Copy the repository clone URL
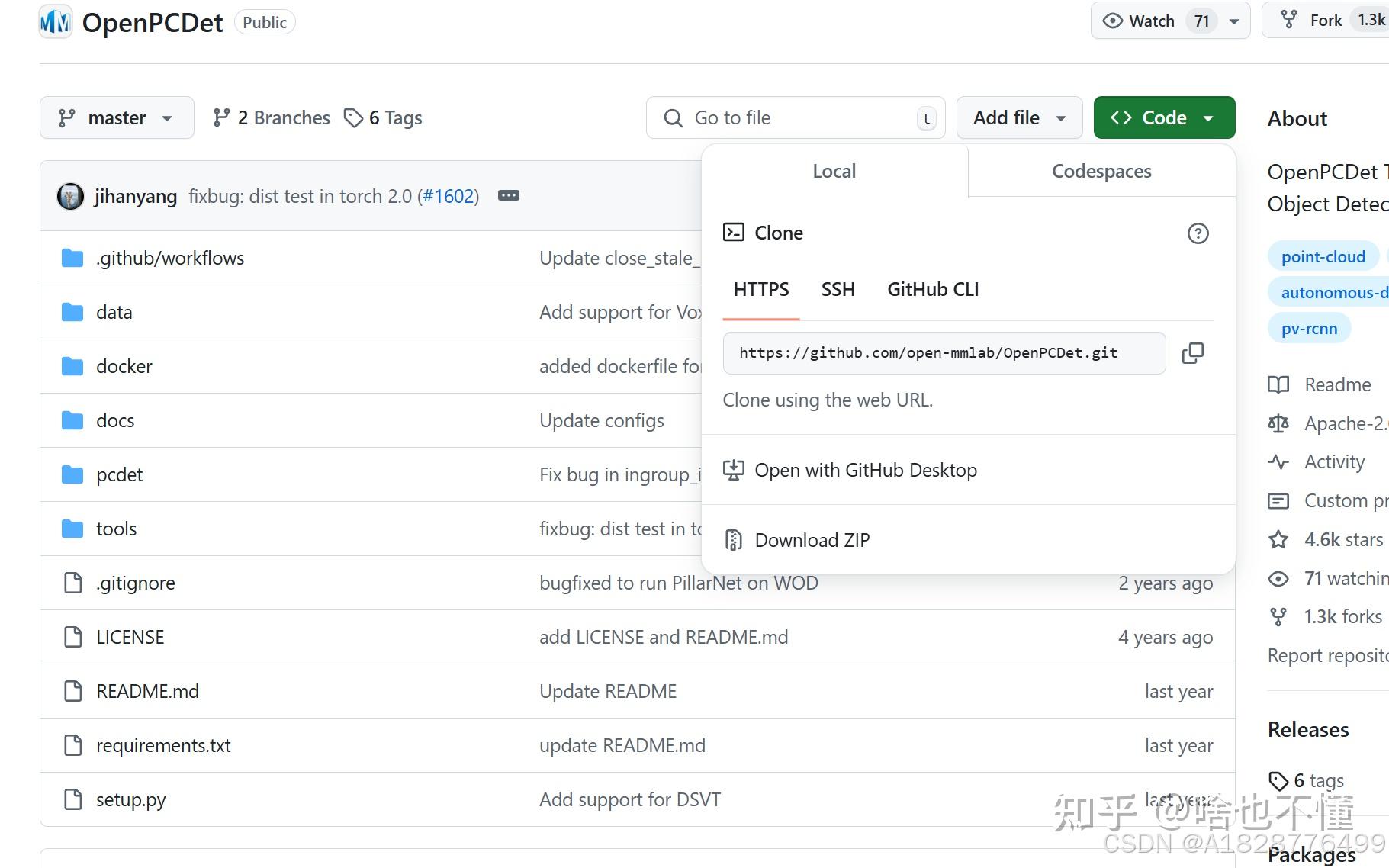Viewport: 1389px width, 868px height. pyautogui.click(x=1192, y=353)
